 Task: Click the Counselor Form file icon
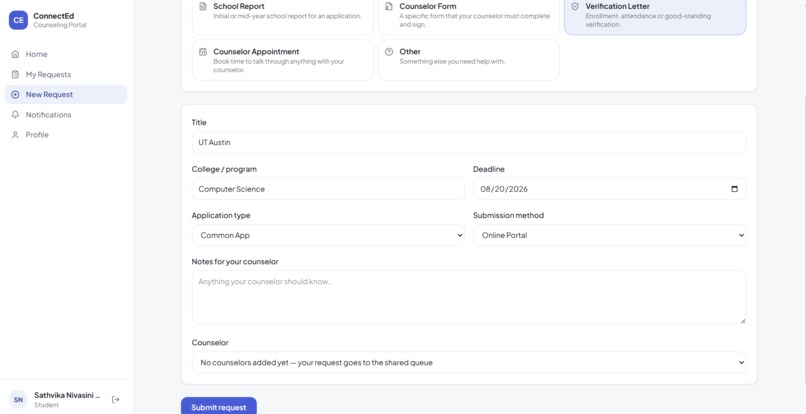tap(389, 6)
